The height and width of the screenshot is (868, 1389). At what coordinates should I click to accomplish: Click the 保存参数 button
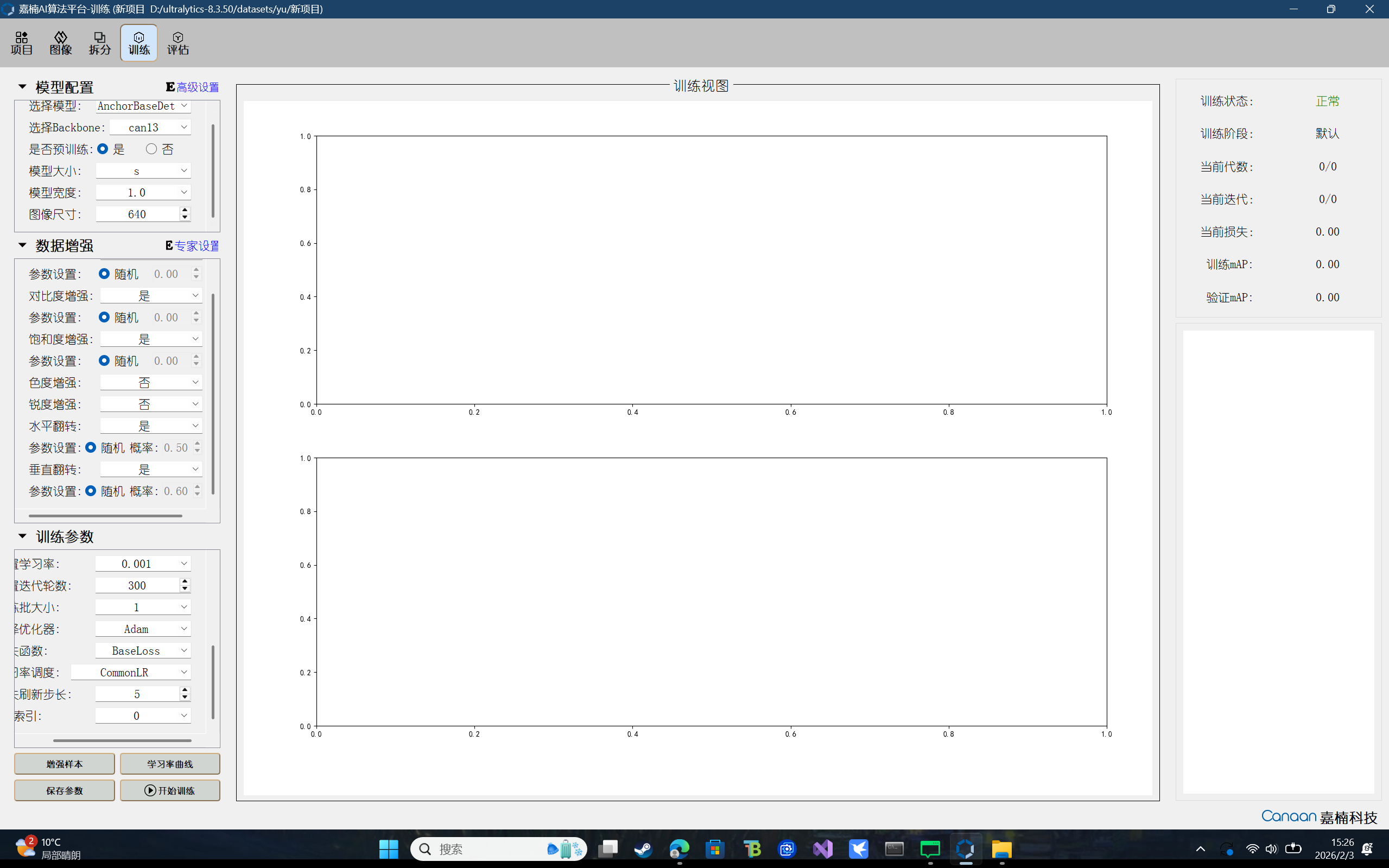[64, 790]
